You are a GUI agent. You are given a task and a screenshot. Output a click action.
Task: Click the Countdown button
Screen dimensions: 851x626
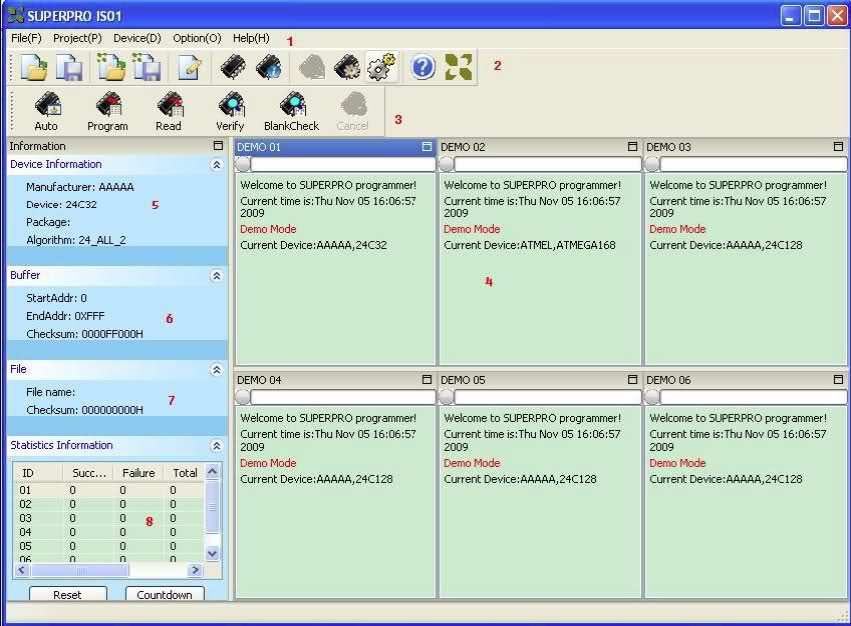164,594
